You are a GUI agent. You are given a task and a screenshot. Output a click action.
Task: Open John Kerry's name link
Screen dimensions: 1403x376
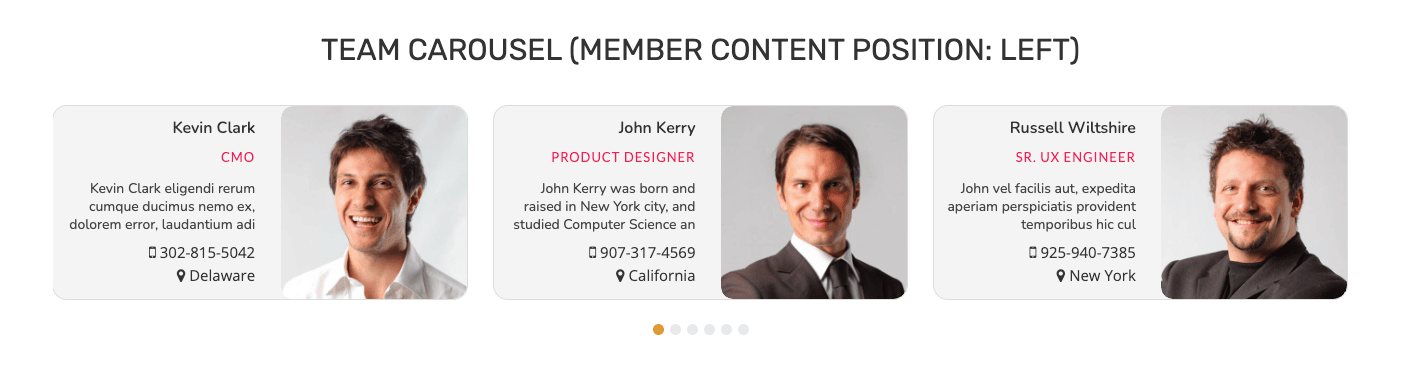[x=657, y=128]
